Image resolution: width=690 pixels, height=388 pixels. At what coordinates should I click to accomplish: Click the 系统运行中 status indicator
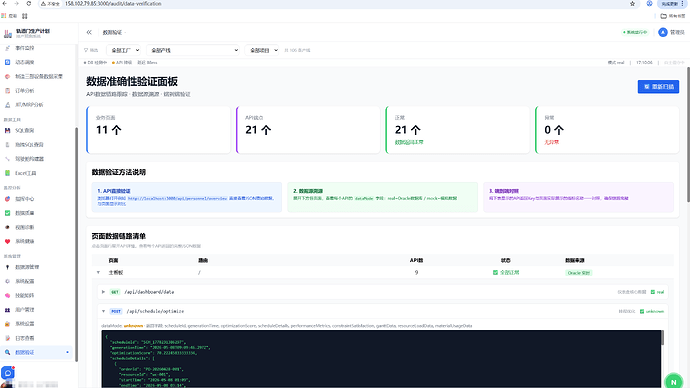coord(635,32)
